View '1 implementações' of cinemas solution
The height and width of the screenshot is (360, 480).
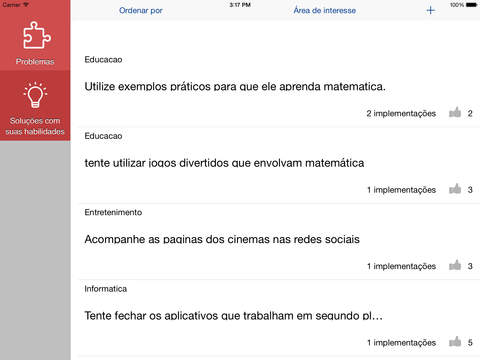[401, 266]
